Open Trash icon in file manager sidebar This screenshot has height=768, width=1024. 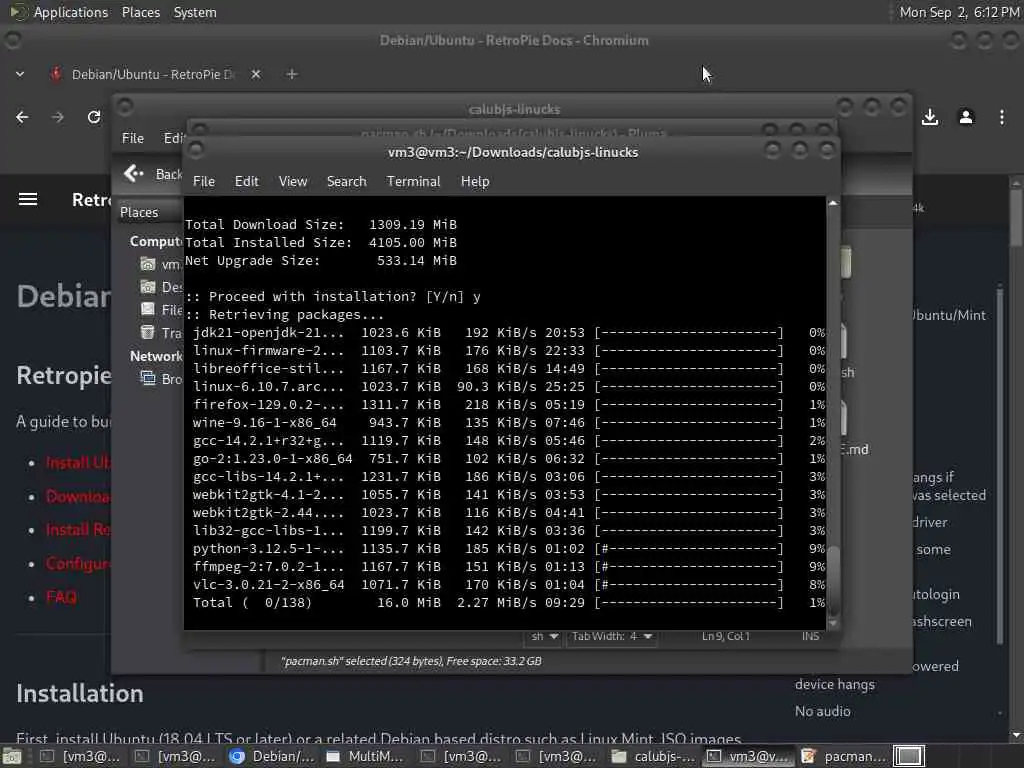point(148,333)
